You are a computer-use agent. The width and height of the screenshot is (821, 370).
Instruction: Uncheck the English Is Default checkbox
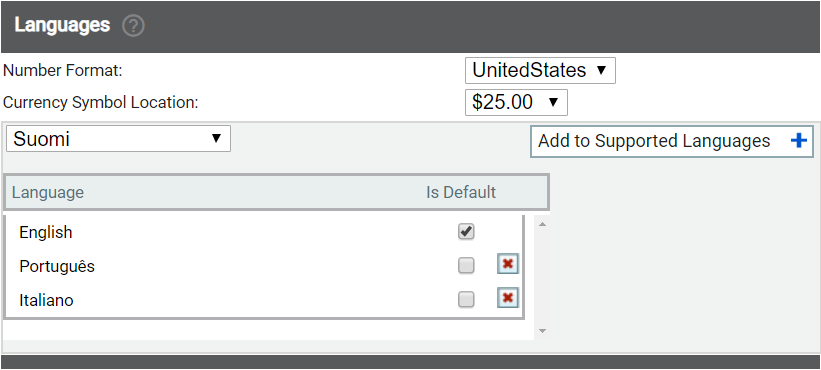pos(466,231)
